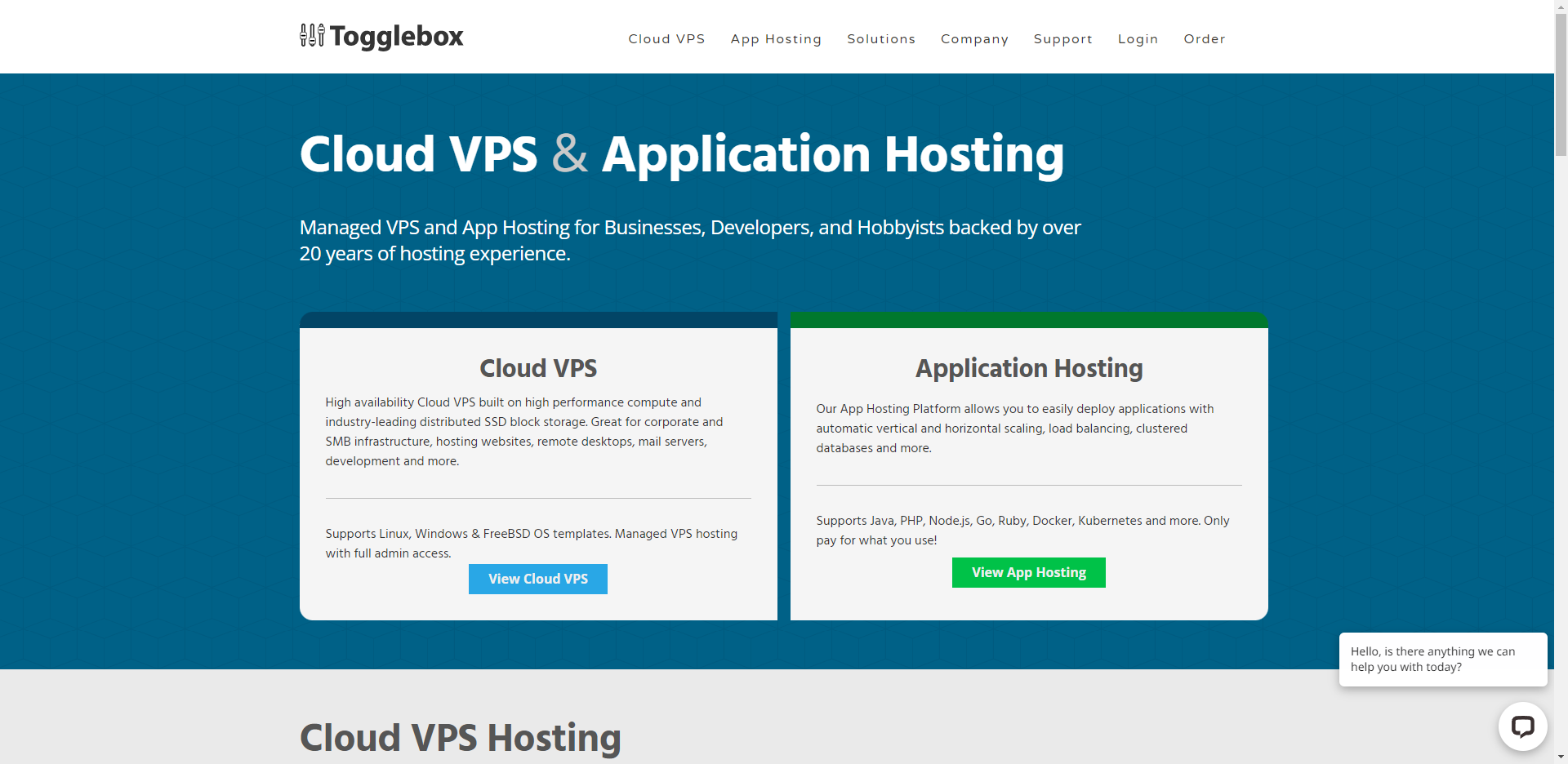Expand the Company menu item

click(974, 39)
